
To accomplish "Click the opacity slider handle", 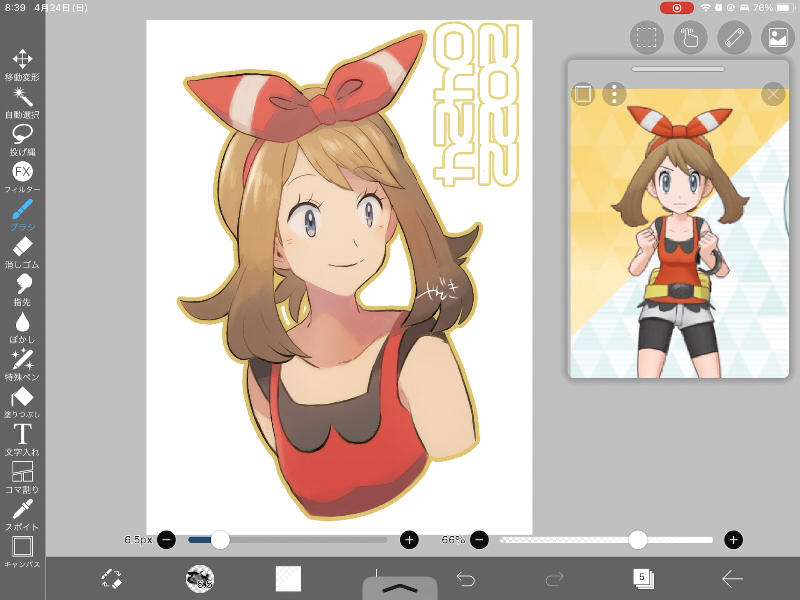I will 637,539.
